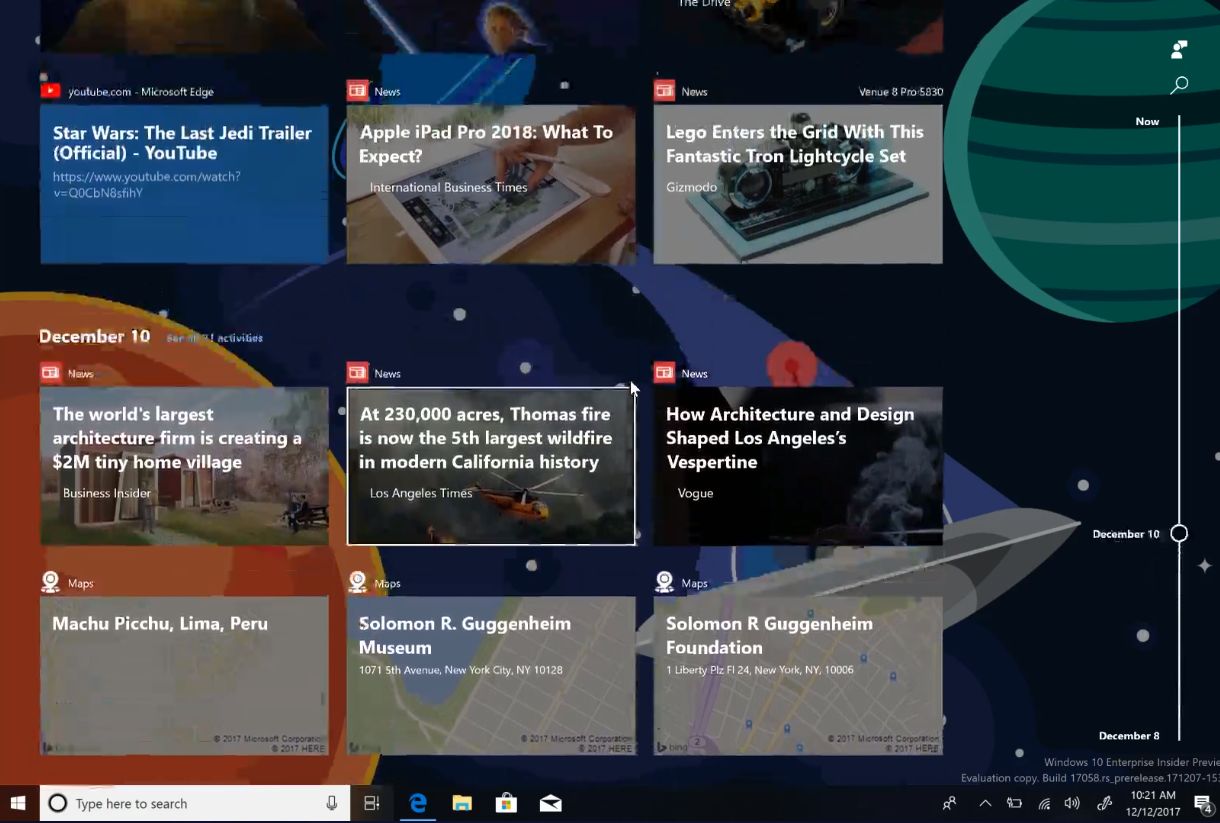The image size is (1220, 823).
Task: Open the Windows Ink Workspace pen icon
Action: click(x=1105, y=803)
